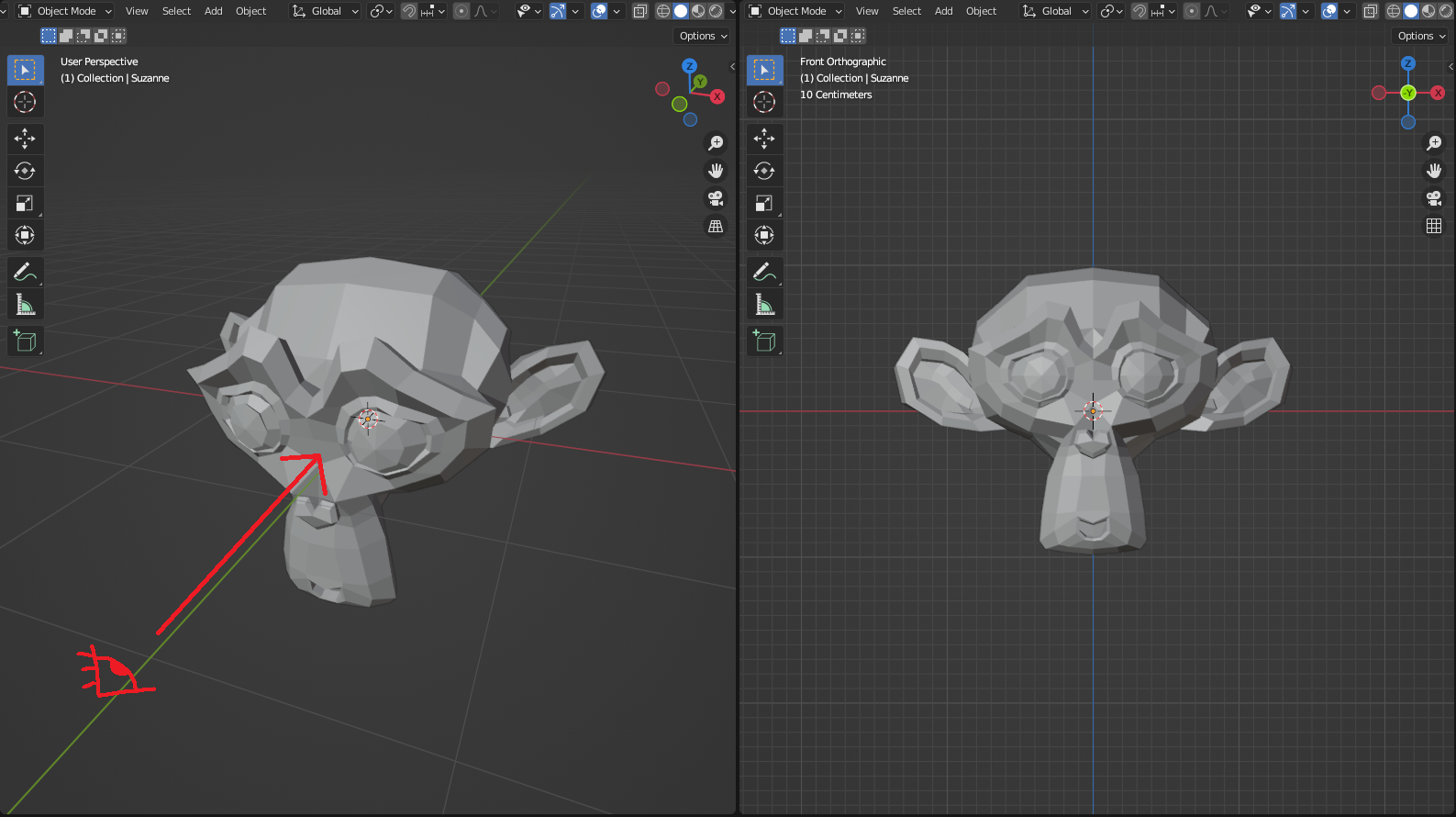Choose Measure tool in Front Orthographic viewport
The image size is (1456, 817).
(x=764, y=304)
